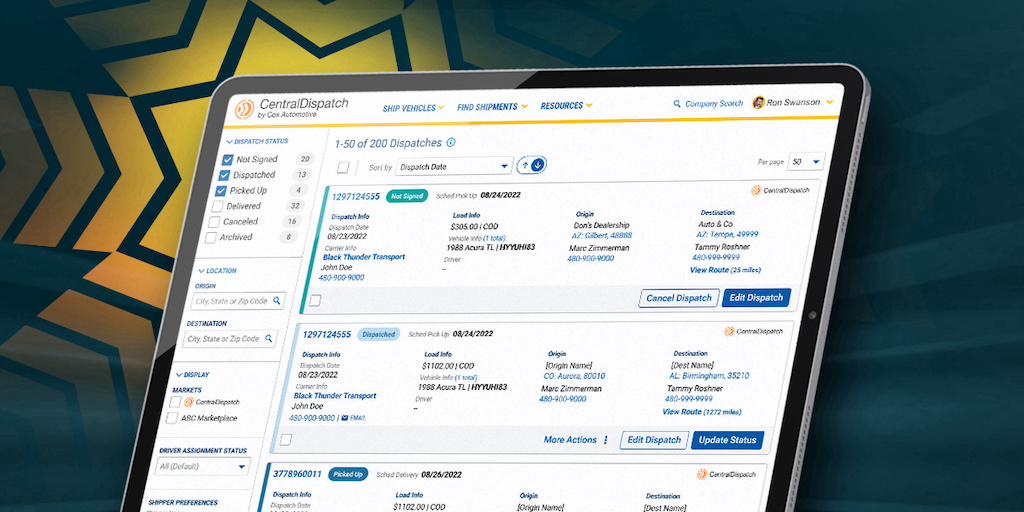Click the info icon beside 200 Dispatches
The image size is (1024, 512).
coord(451,143)
